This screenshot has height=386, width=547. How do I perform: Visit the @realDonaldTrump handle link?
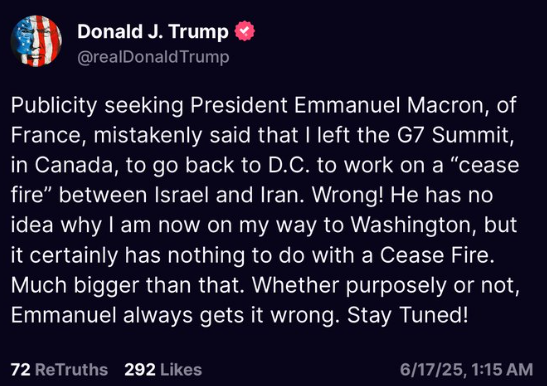(x=153, y=57)
